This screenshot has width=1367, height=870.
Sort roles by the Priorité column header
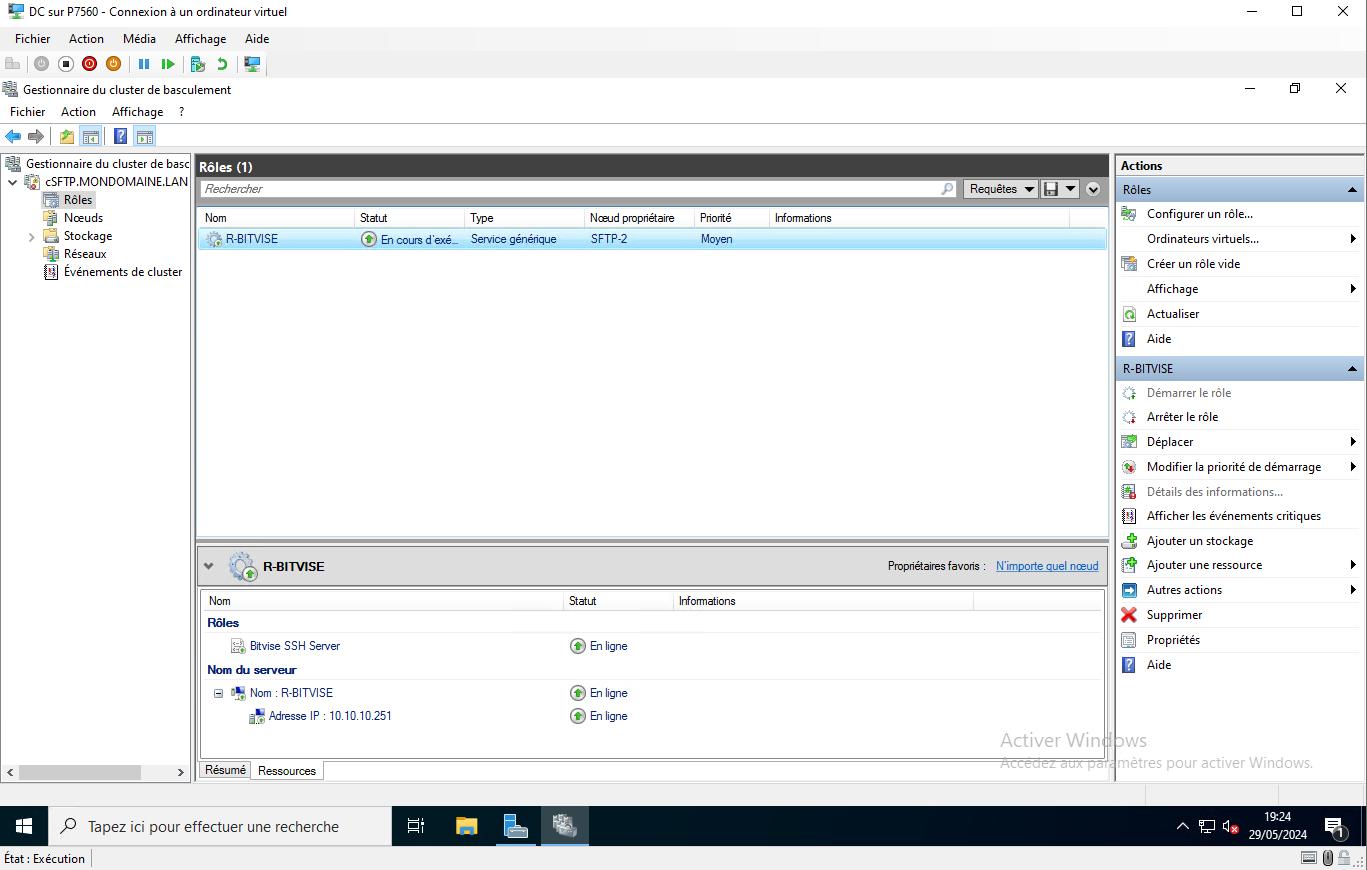point(732,218)
